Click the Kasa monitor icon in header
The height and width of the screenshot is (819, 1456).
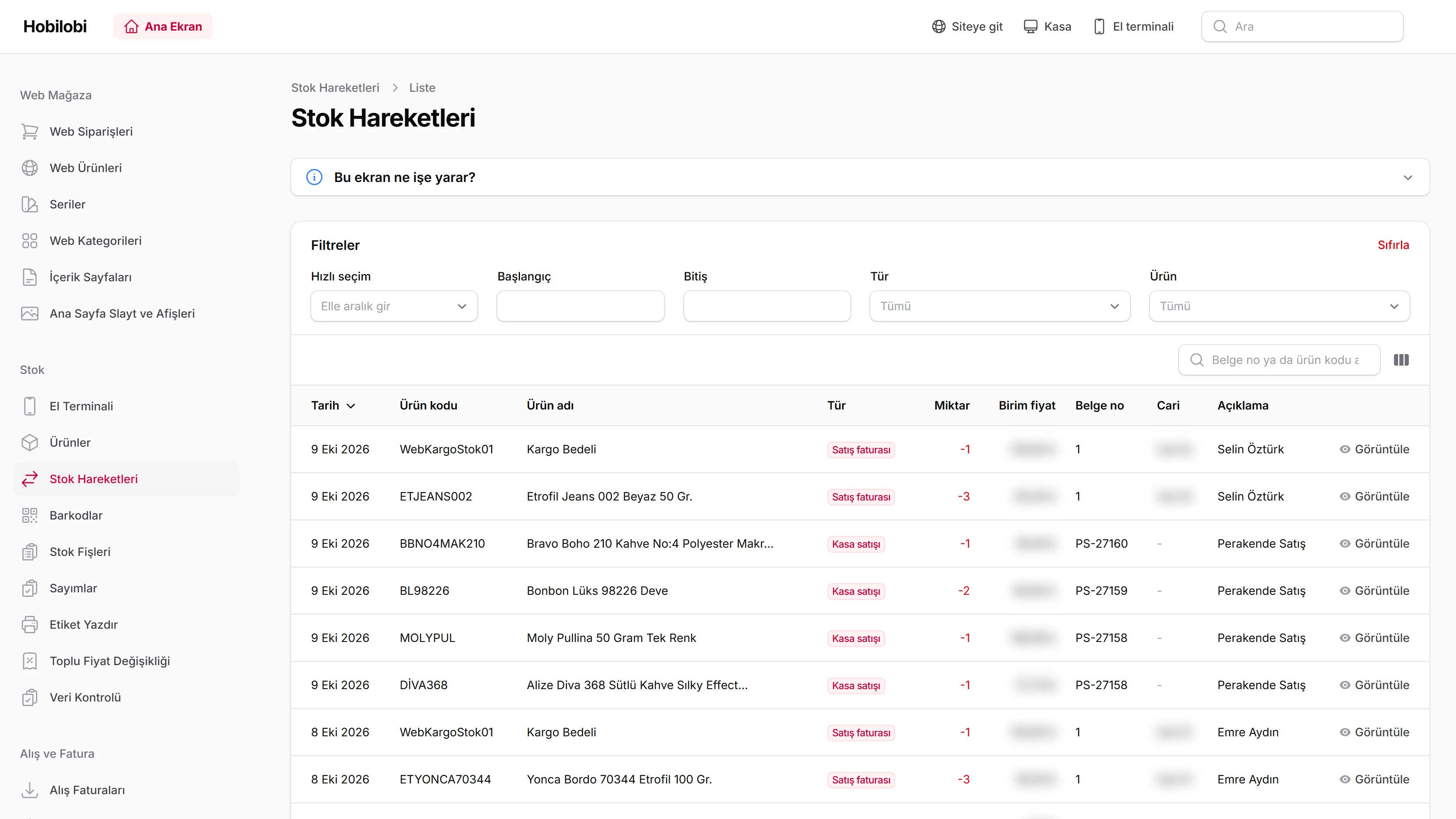(1030, 26)
